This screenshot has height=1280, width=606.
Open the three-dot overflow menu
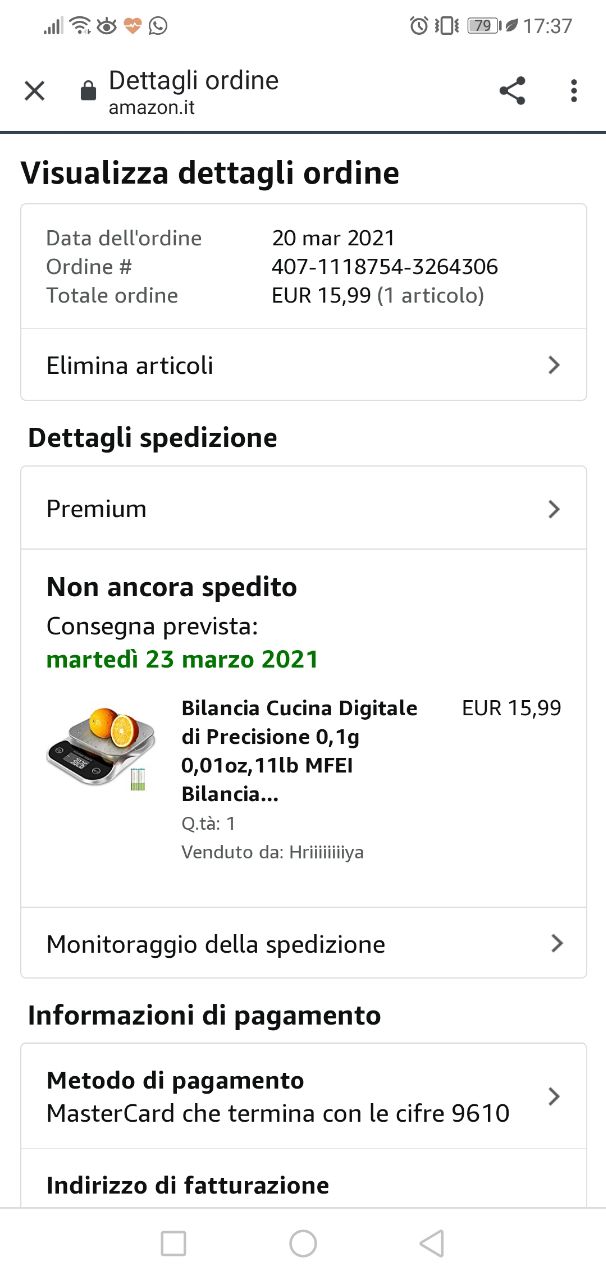[573, 91]
